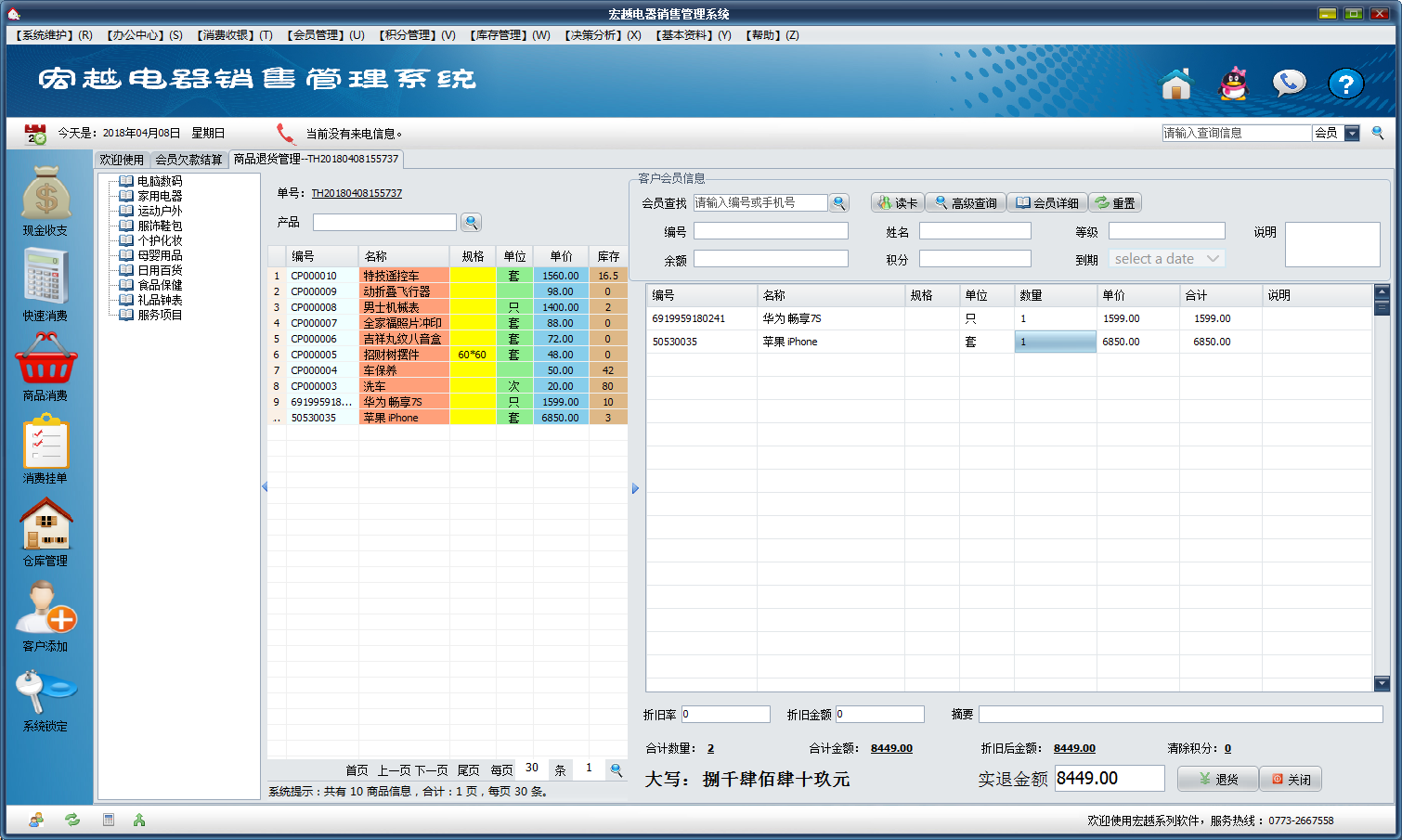Viewport: 1402px width, 840px height.
Task: Click the 商品消费 shopping basket icon
Action: tap(45, 359)
